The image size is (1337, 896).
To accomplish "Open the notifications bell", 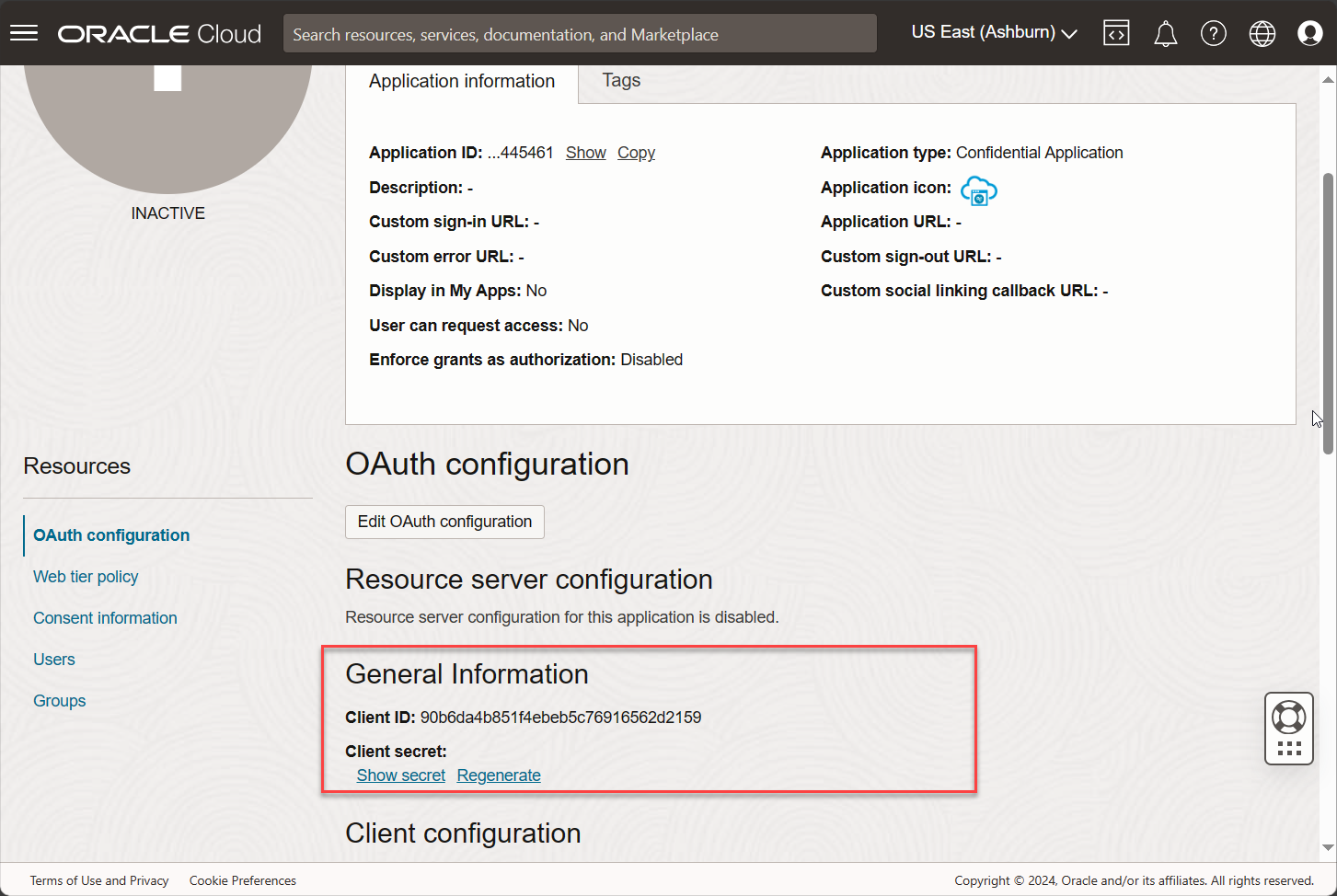I will click(1165, 34).
